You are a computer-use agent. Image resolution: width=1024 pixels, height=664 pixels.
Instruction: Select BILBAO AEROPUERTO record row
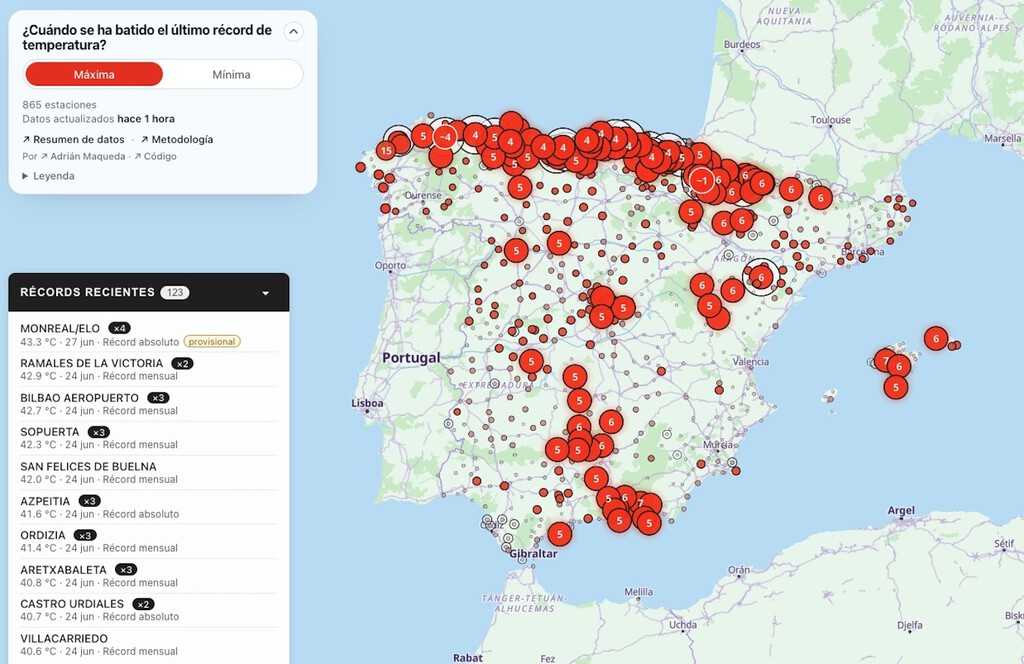coord(149,404)
